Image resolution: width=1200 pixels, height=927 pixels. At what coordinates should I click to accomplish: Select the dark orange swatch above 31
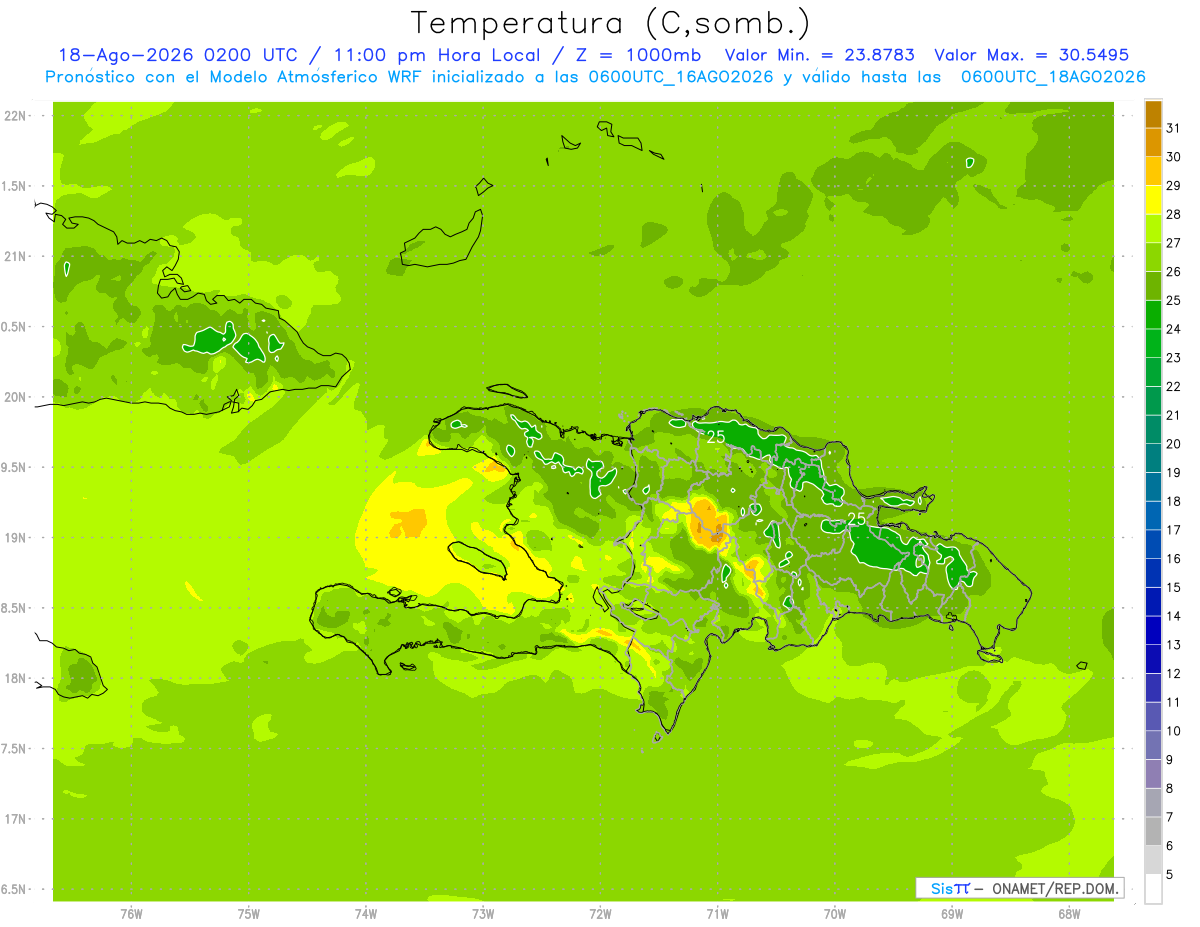[x=1153, y=114]
